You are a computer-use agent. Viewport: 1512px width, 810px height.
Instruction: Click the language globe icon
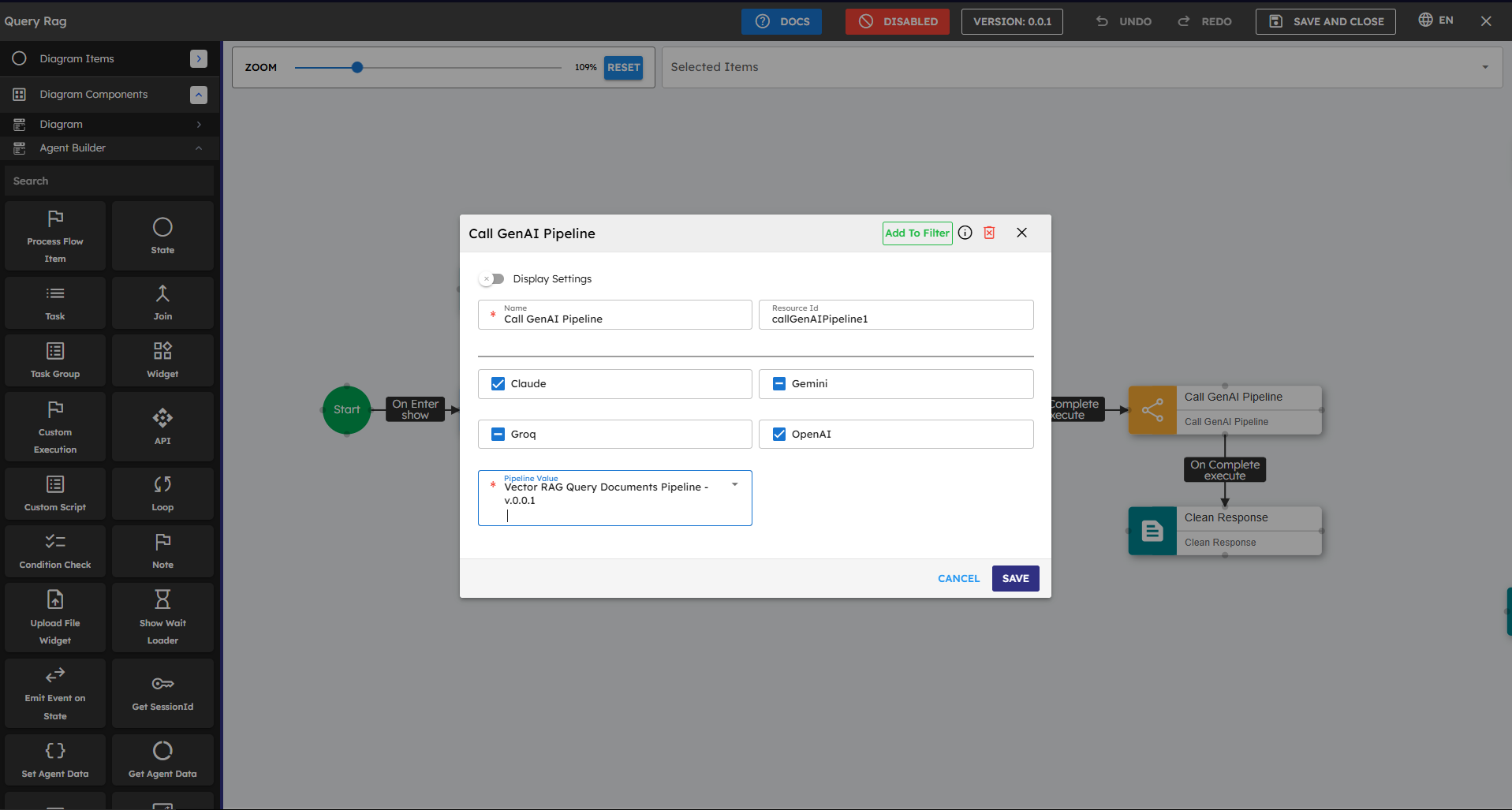pos(1425,21)
